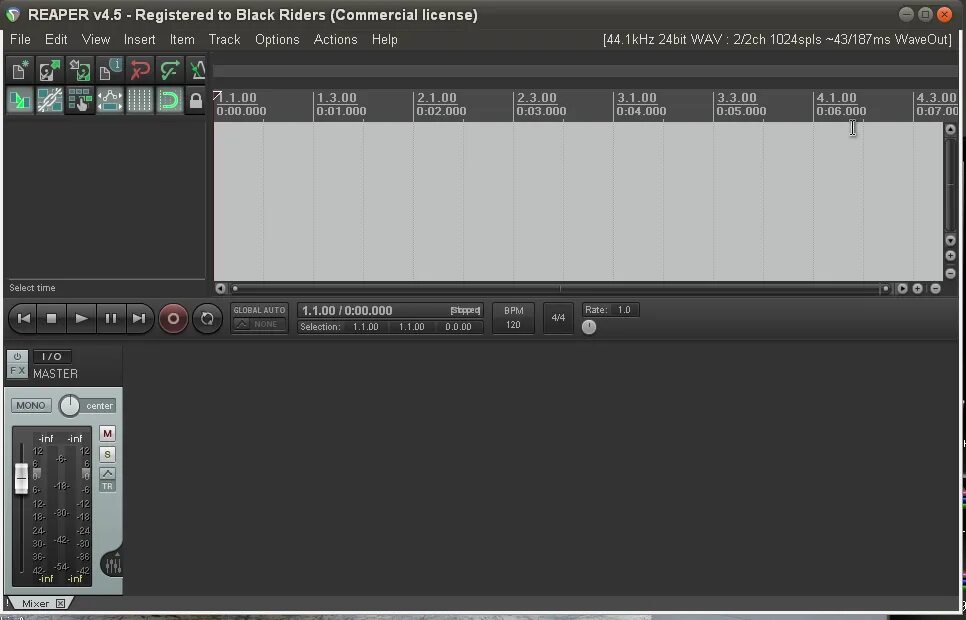Toggle item grouping chain-link icon
The width and height of the screenshot is (966, 620).
point(50,100)
